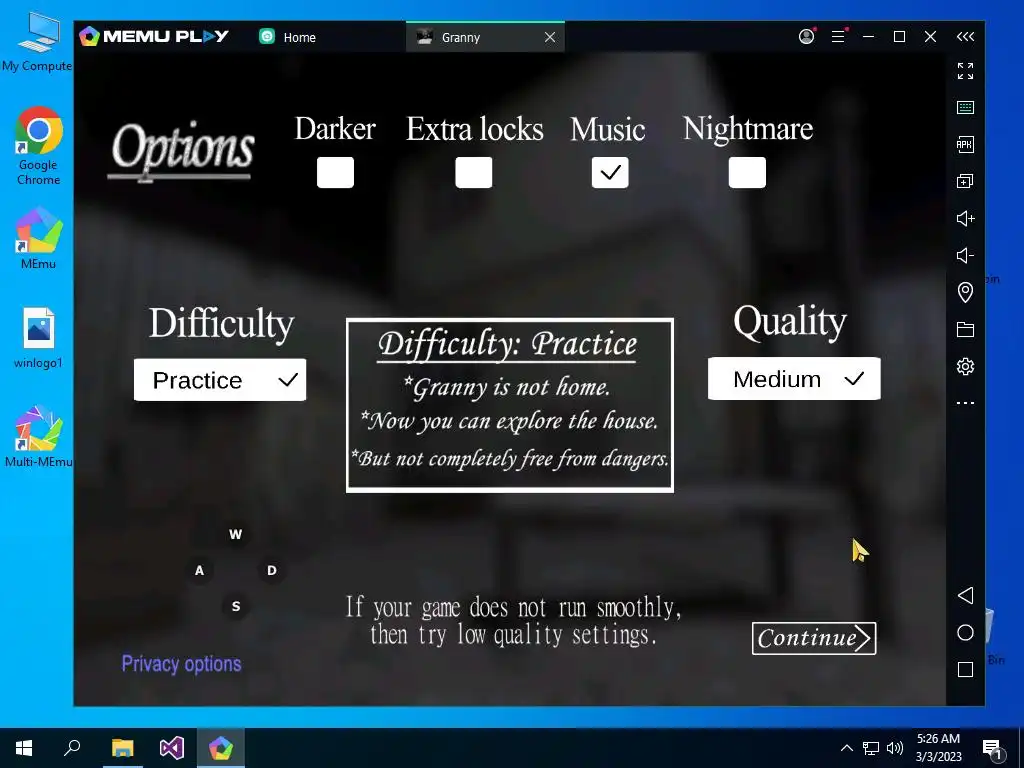Close the Granny tab
Screen dimensions: 1024x768
(550, 37)
